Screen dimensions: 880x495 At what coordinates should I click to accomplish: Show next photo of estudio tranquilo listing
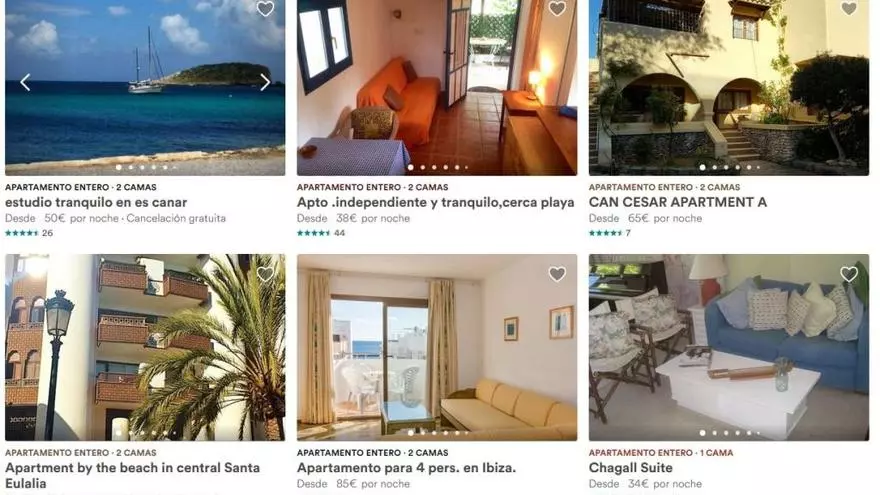[265, 82]
